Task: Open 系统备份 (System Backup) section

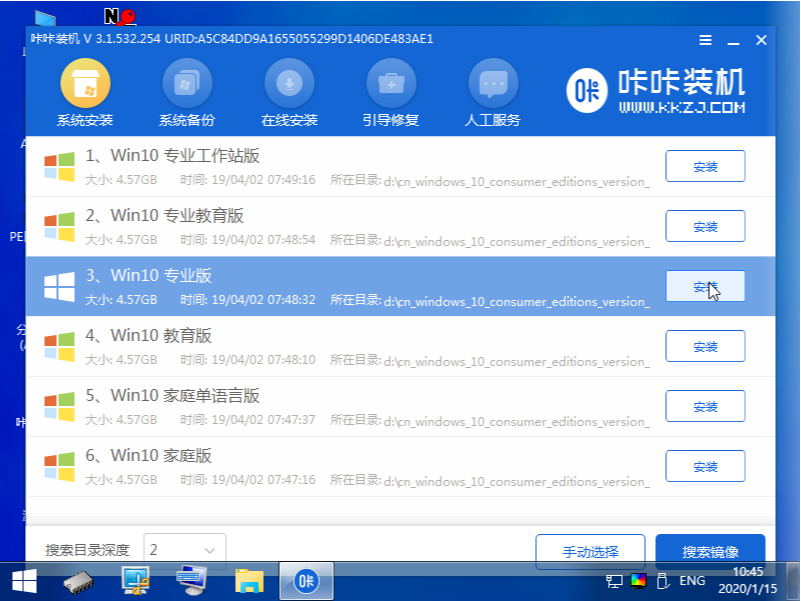Action: (188, 88)
